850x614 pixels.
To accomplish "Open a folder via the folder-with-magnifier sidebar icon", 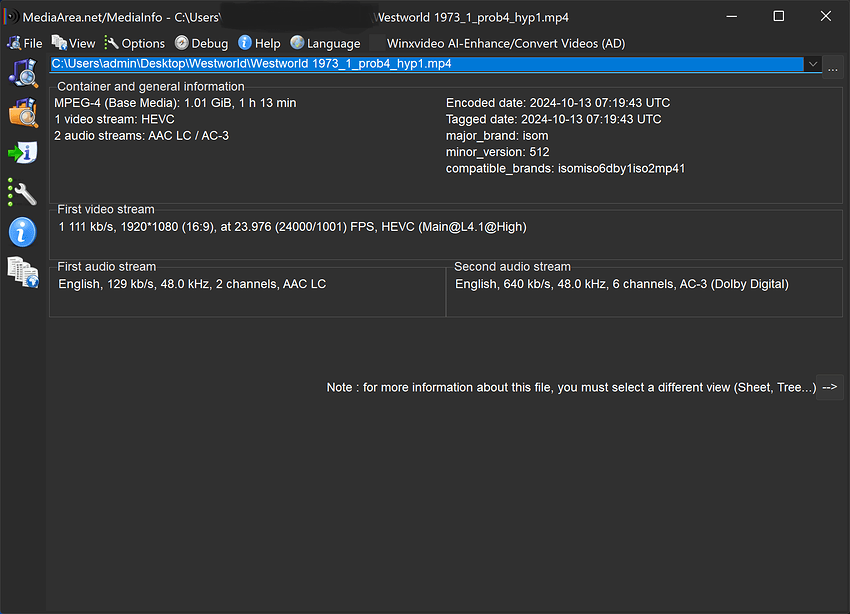I will point(21,113).
